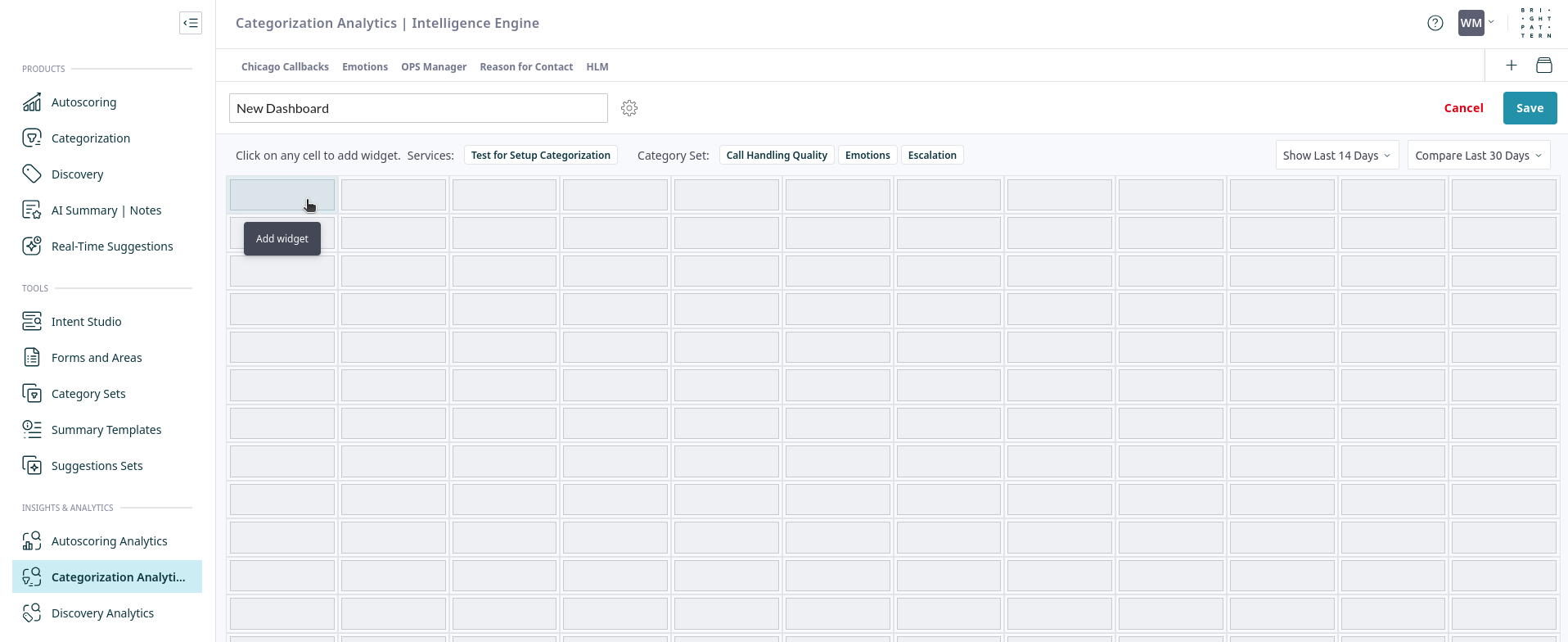Click the plus icon to add dashboard
1568x642 pixels.
pos(1512,66)
